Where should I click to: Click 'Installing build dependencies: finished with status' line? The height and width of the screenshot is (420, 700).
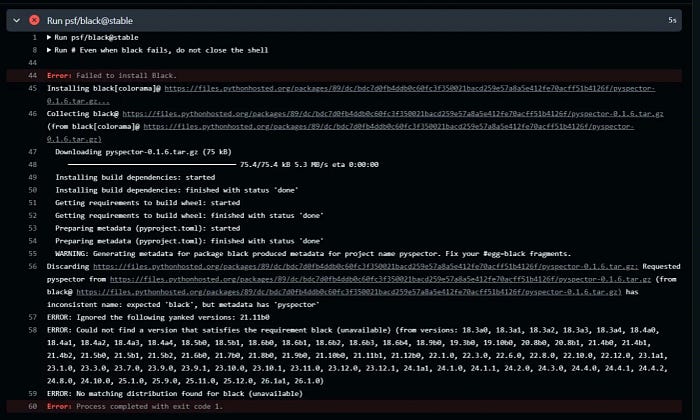(177, 190)
